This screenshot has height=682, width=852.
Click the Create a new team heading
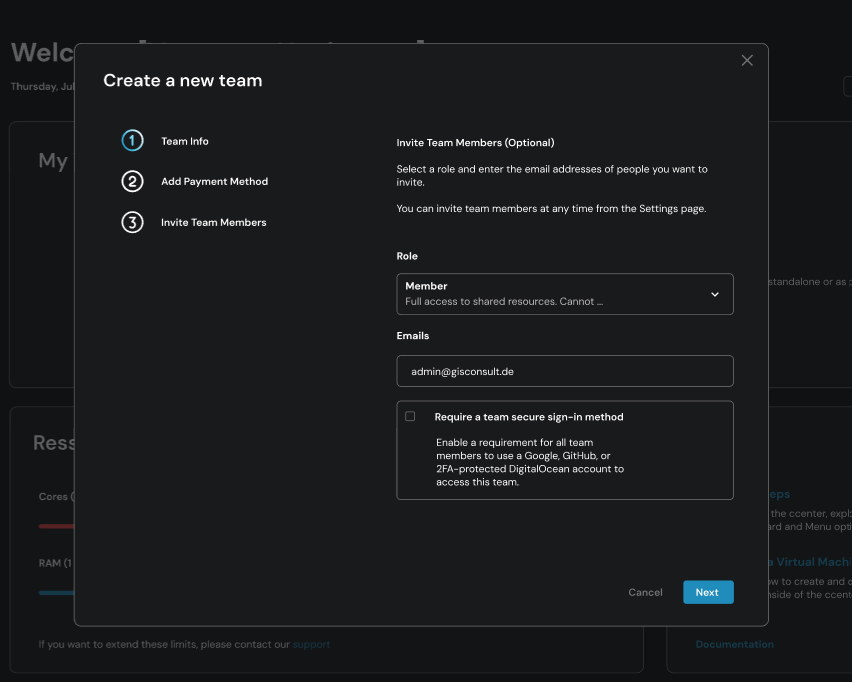tap(183, 81)
